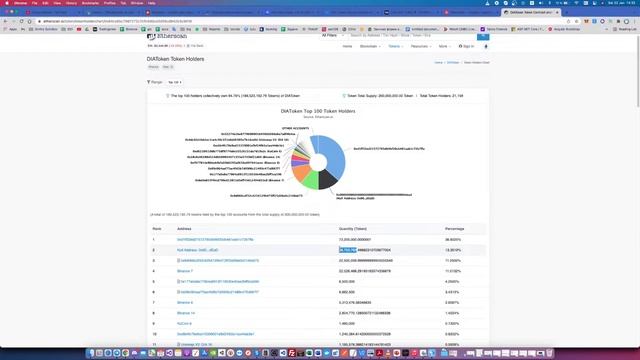Screen dimensions: 640x360
Task: Open the Binance 7 holder link
Action: tap(185, 271)
